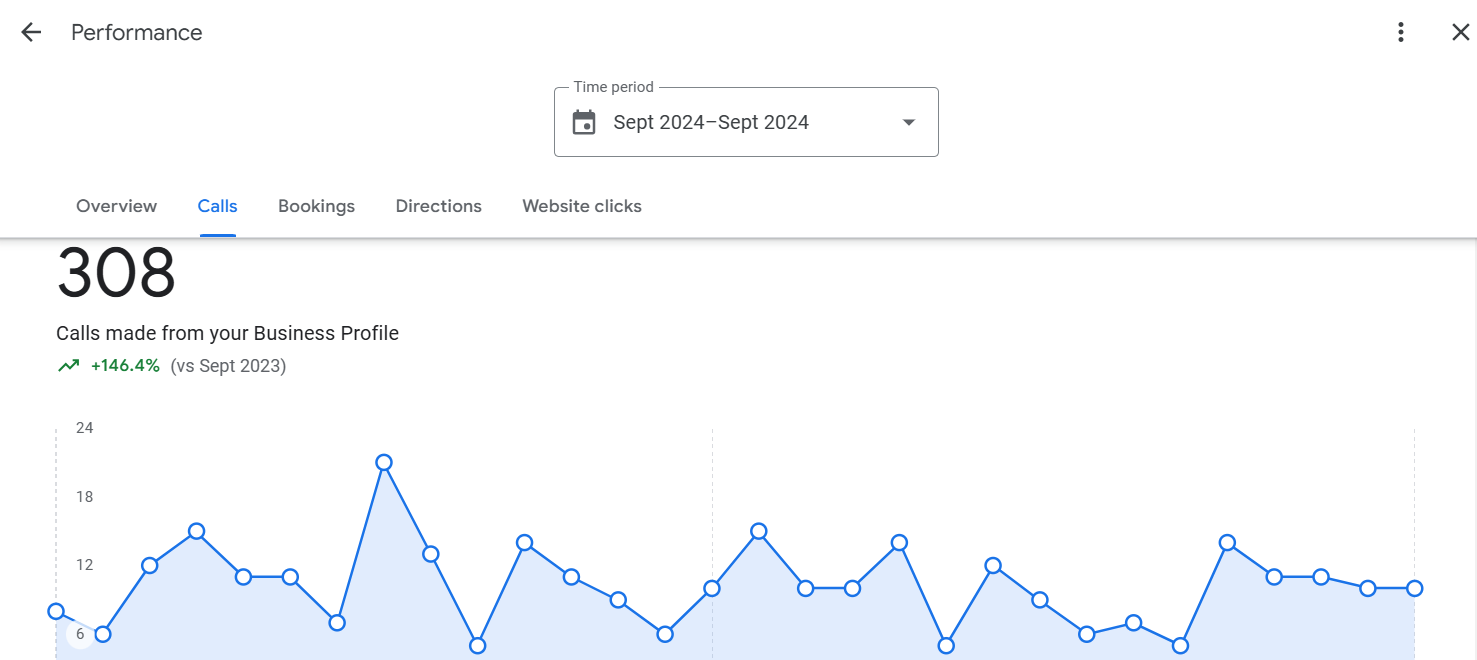This screenshot has width=1477, height=660.
Task: Click the back arrow next to Performance
Action: 31,32
